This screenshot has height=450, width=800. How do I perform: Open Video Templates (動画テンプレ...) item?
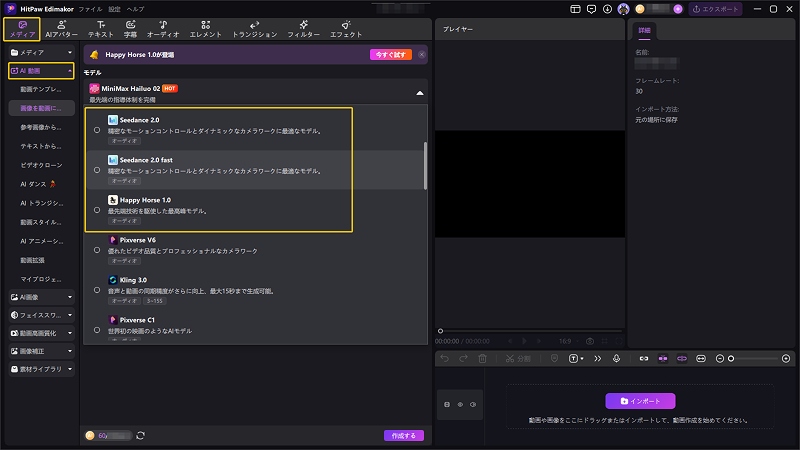(41, 89)
